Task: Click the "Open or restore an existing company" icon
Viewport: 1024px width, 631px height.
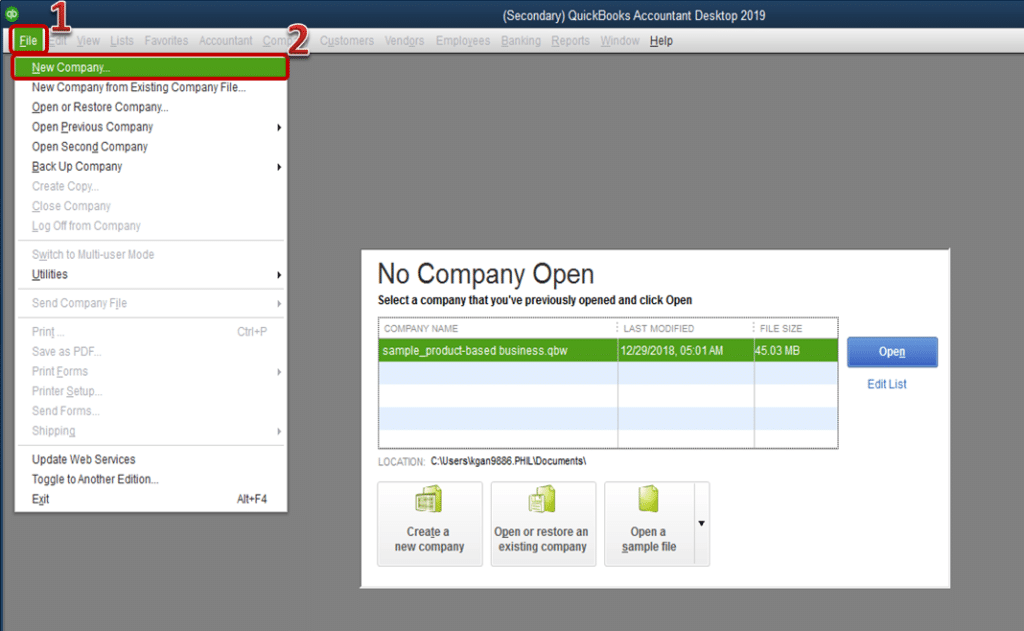Action: (x=543, y=522)
